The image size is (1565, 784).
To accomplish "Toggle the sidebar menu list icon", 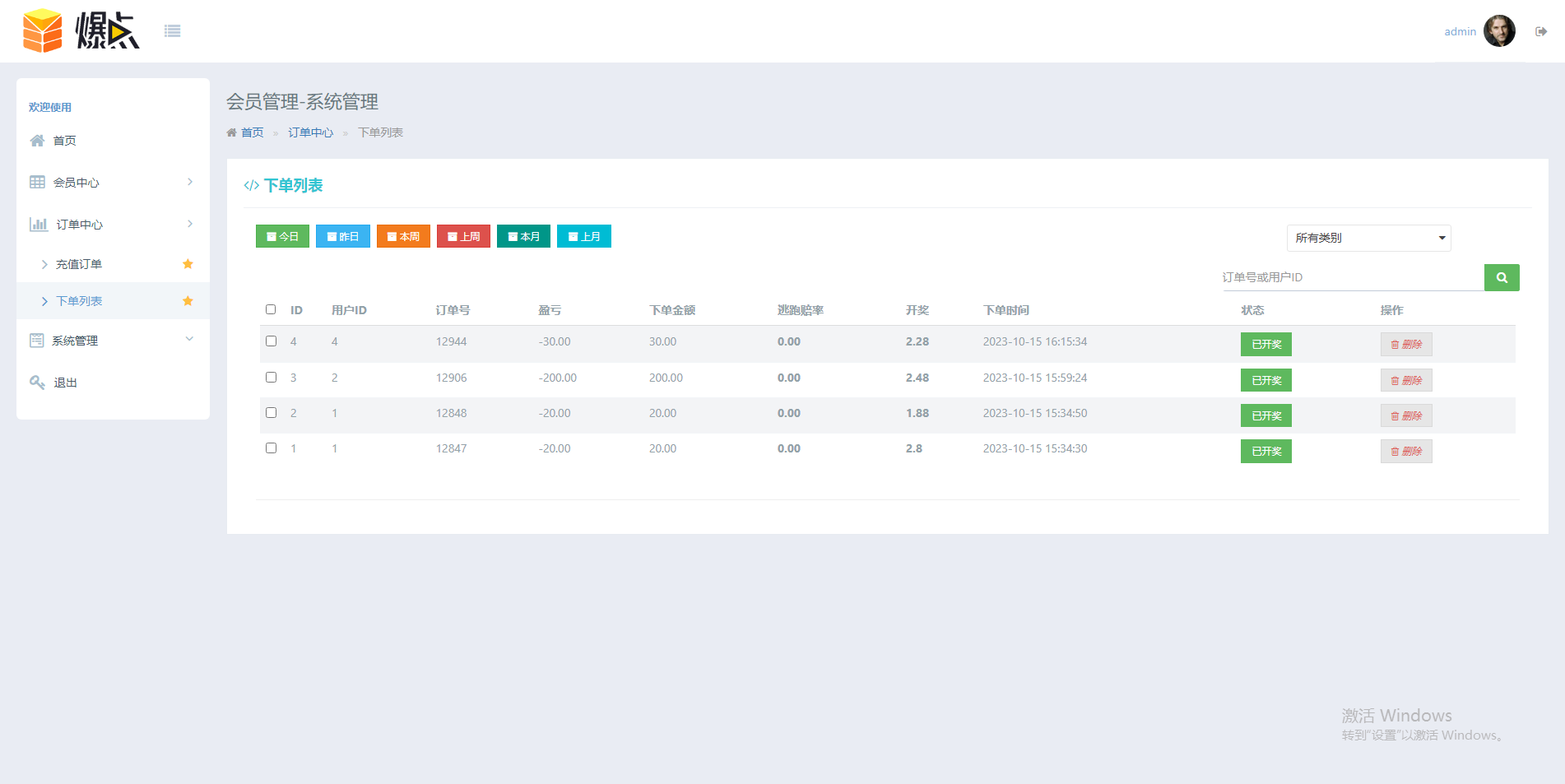I will click(172, 31).
